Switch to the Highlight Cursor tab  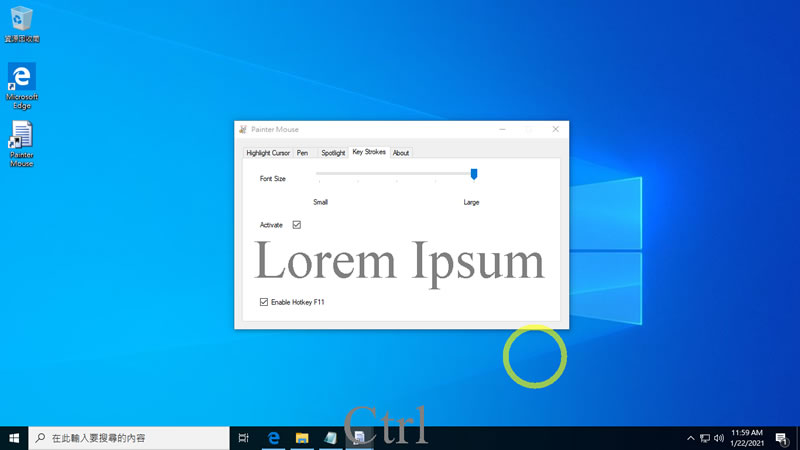pos(268,153)
